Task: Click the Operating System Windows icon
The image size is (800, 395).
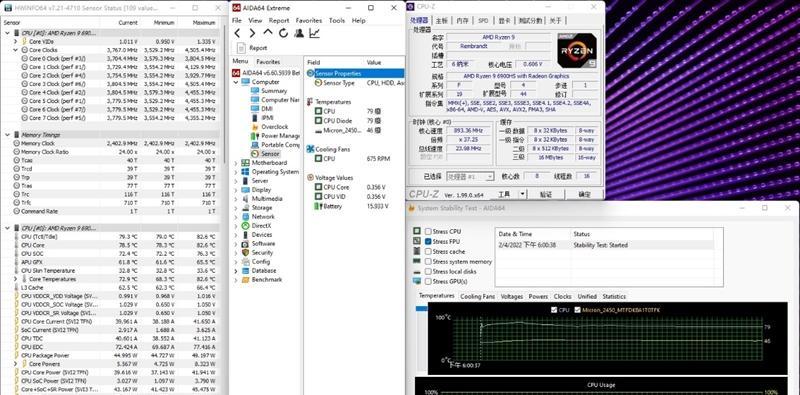Action: (245, 172)
